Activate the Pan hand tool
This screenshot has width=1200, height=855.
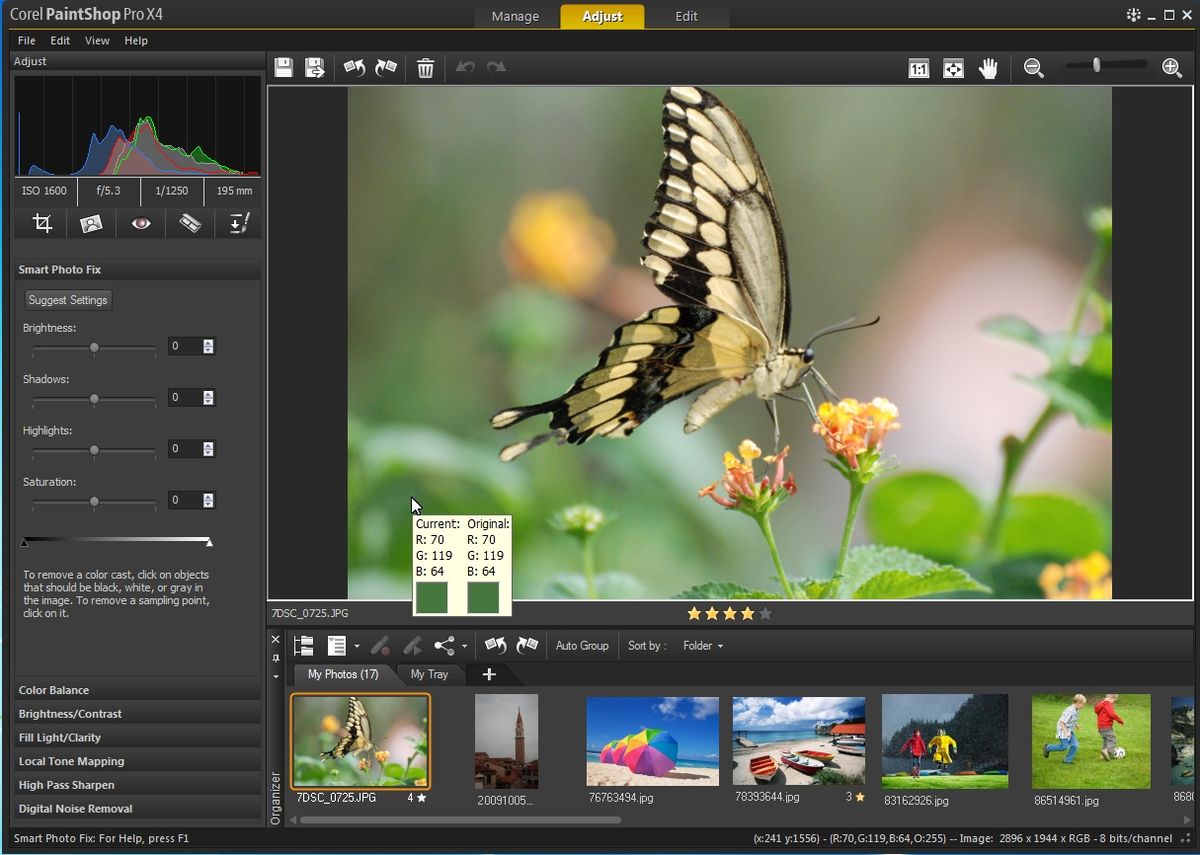click(988, 68)
